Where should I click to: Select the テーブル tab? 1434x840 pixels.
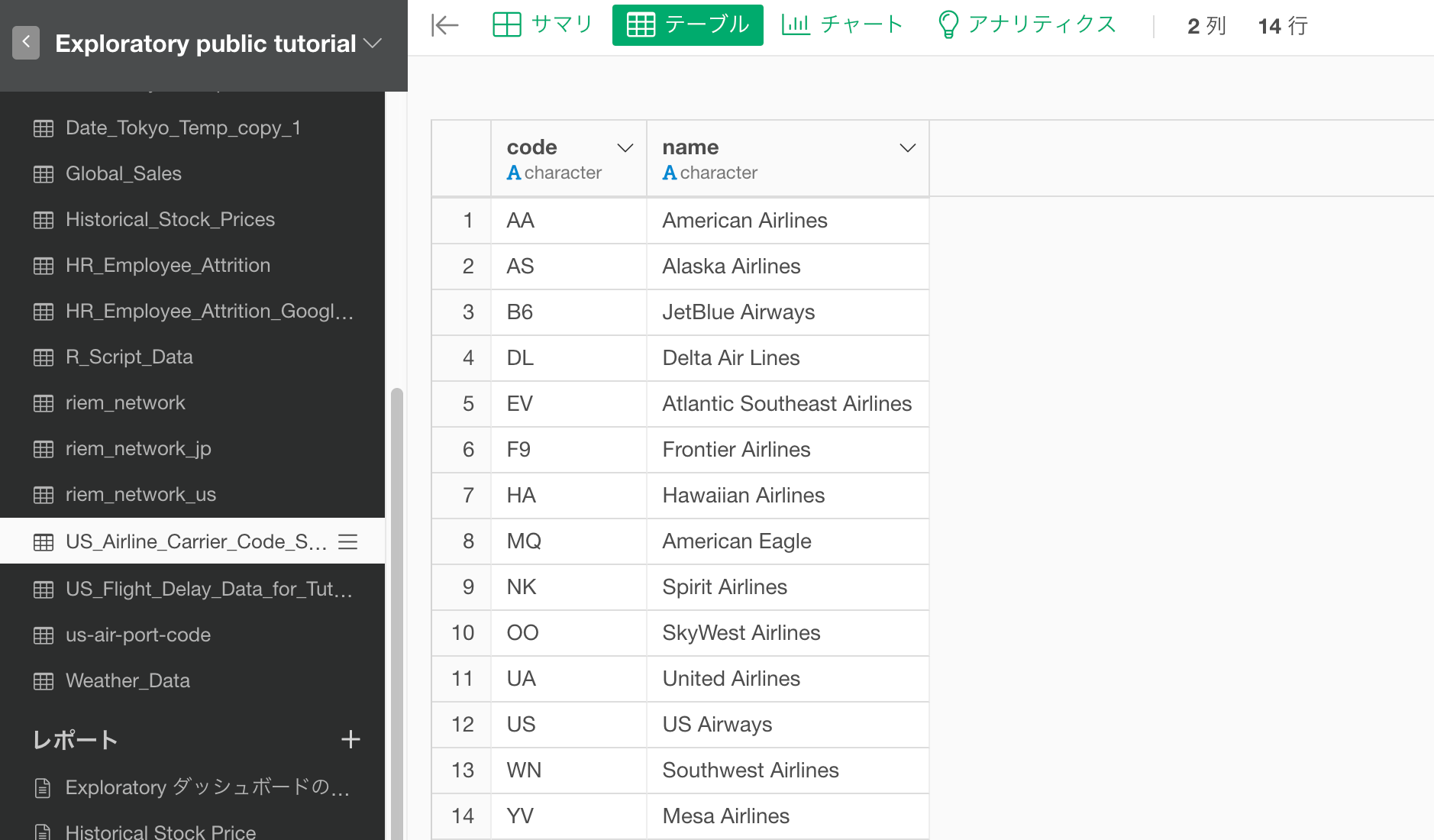point(688,25)
